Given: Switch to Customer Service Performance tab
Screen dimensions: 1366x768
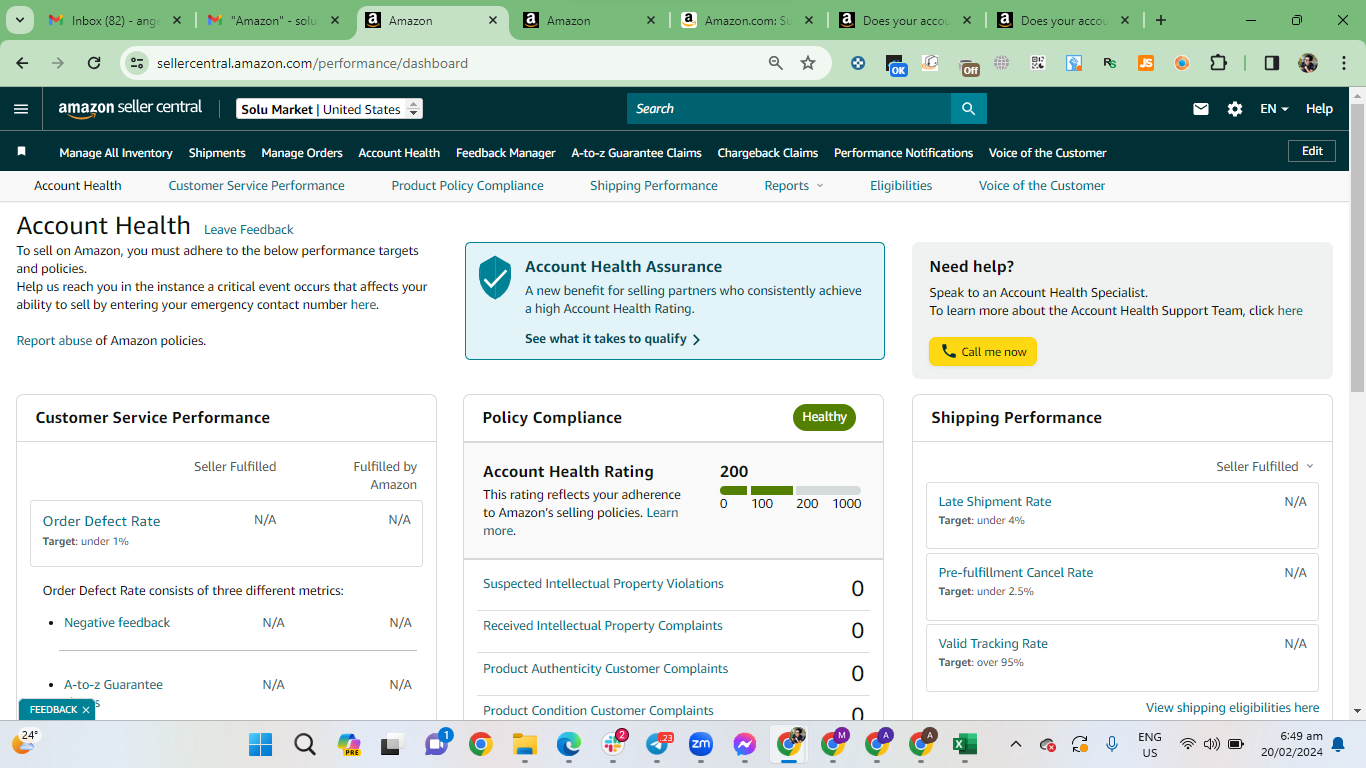Looking at the screenshot, I should pos(257,186).
